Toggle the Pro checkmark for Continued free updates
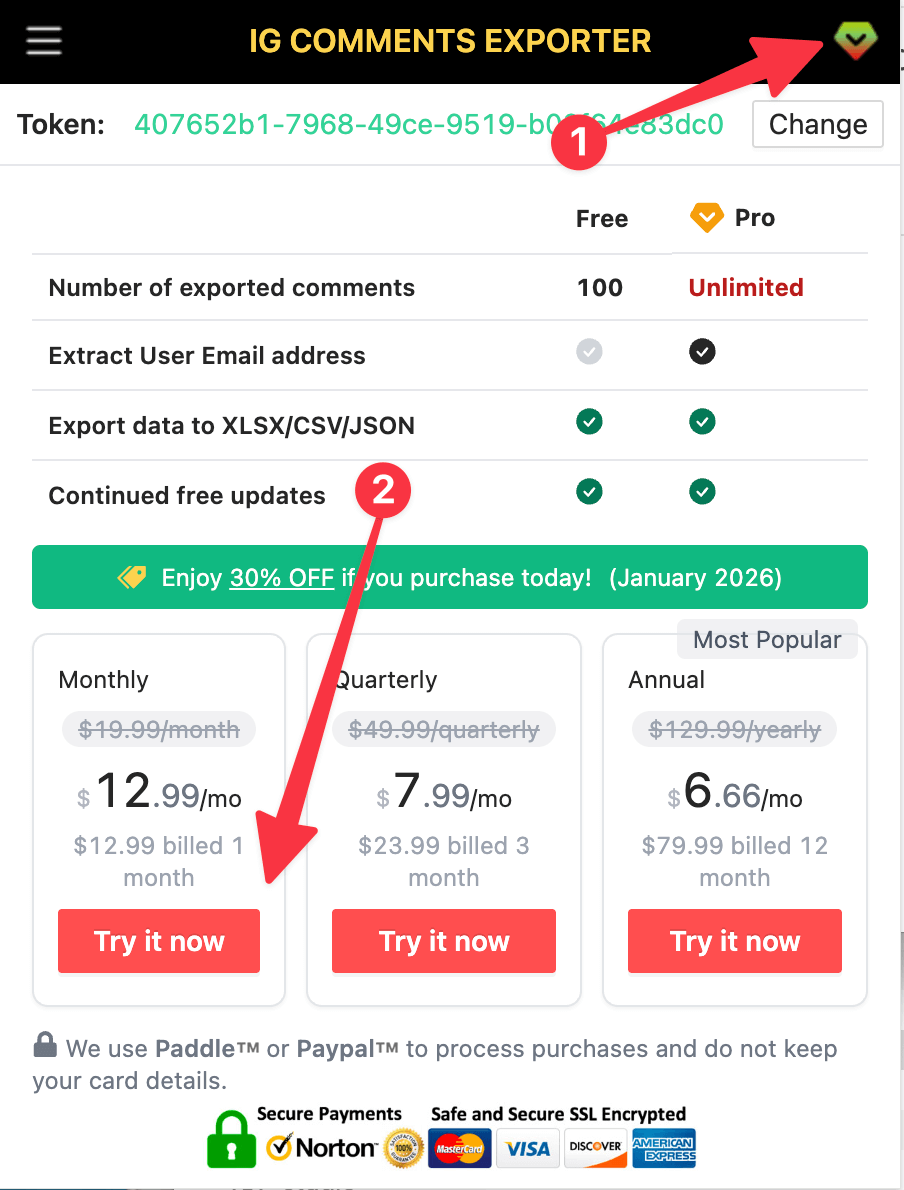The image size is (904, 1190). (x=702, y=491)
